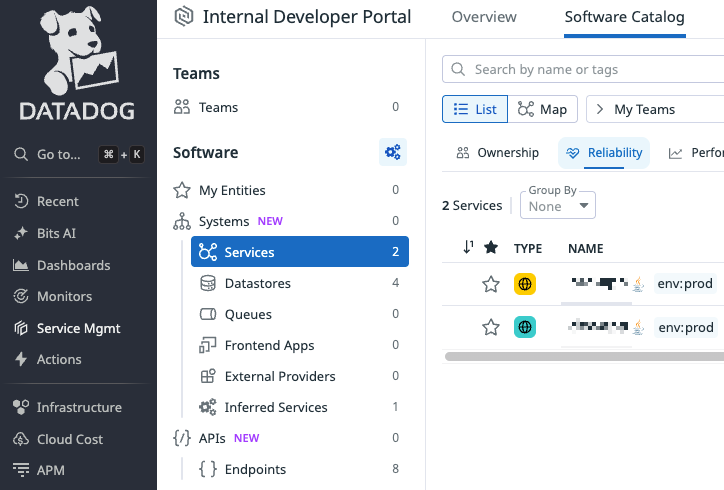The height and width of the screenshot is (490, 724).
Task: Switch to List view
Action: pyautogui.click(x=475, y=109)
